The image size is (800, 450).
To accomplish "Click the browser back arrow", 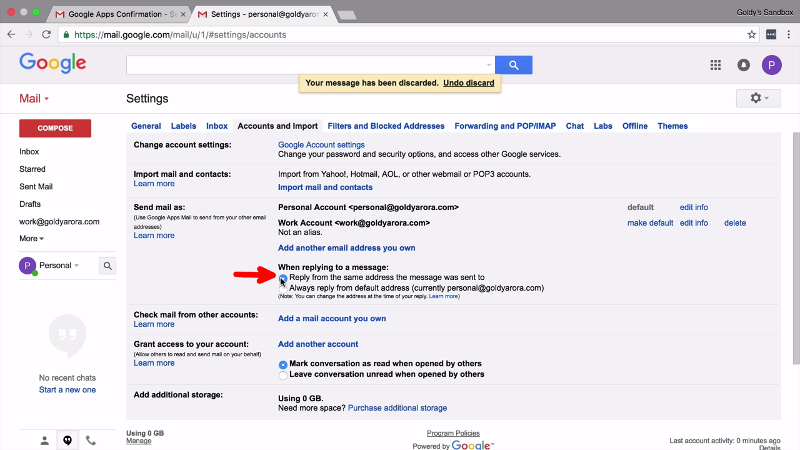I will (11, 35).
